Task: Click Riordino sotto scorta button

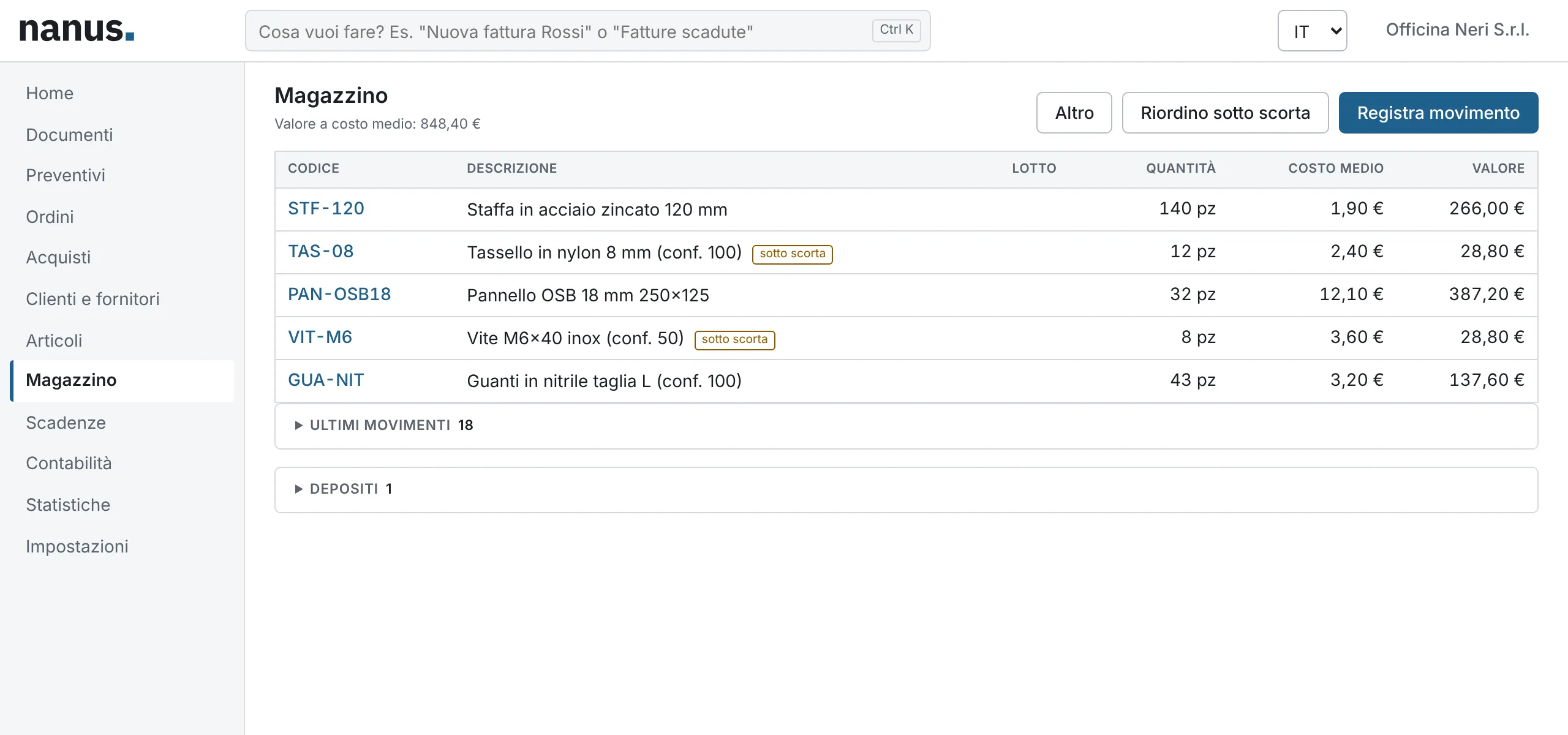Action: click(1225, 113)
